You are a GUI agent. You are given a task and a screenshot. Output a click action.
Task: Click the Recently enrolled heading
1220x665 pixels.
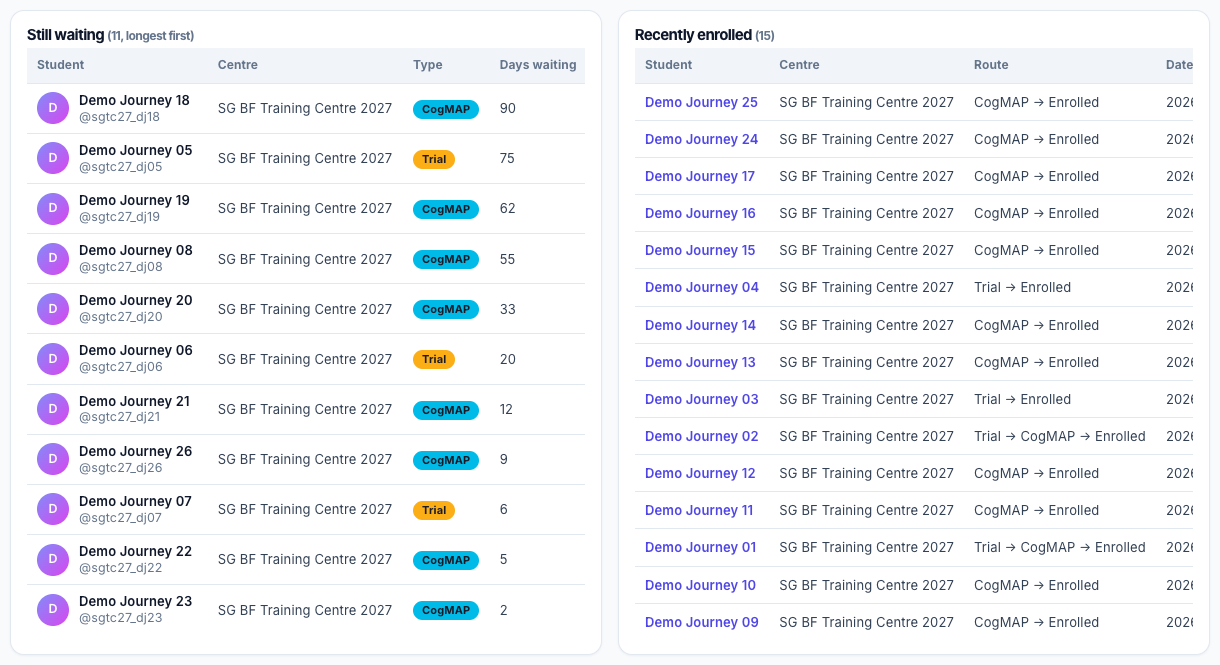[x=693, y=35]
